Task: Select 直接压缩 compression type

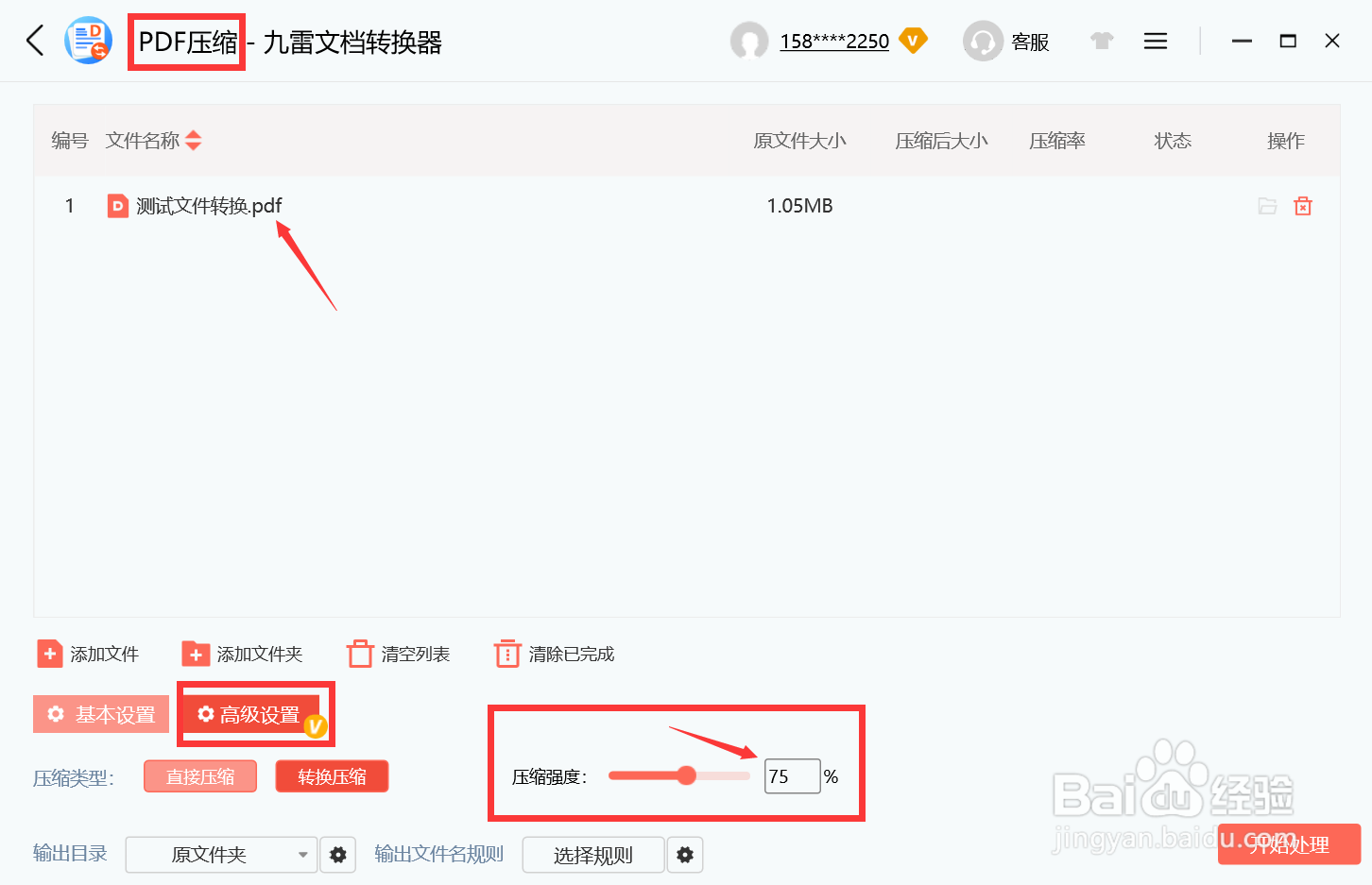Action: click(x=200, y=776)
